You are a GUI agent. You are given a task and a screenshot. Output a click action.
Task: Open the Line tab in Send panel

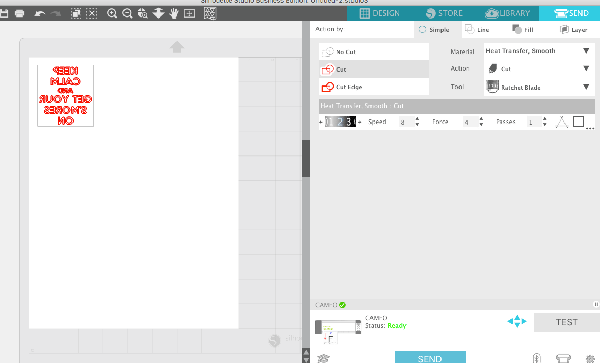[477, 29]
